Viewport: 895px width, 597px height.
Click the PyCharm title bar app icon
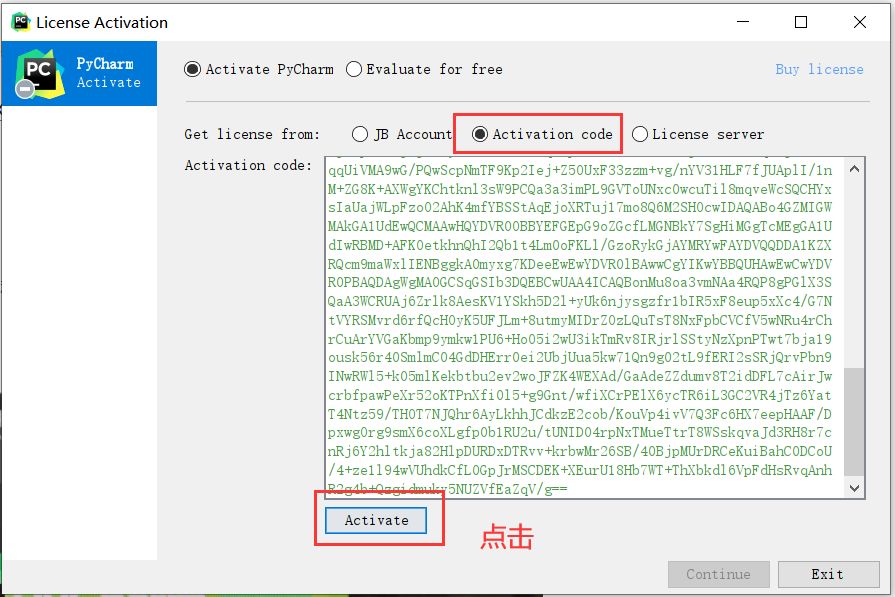[21, 22]
